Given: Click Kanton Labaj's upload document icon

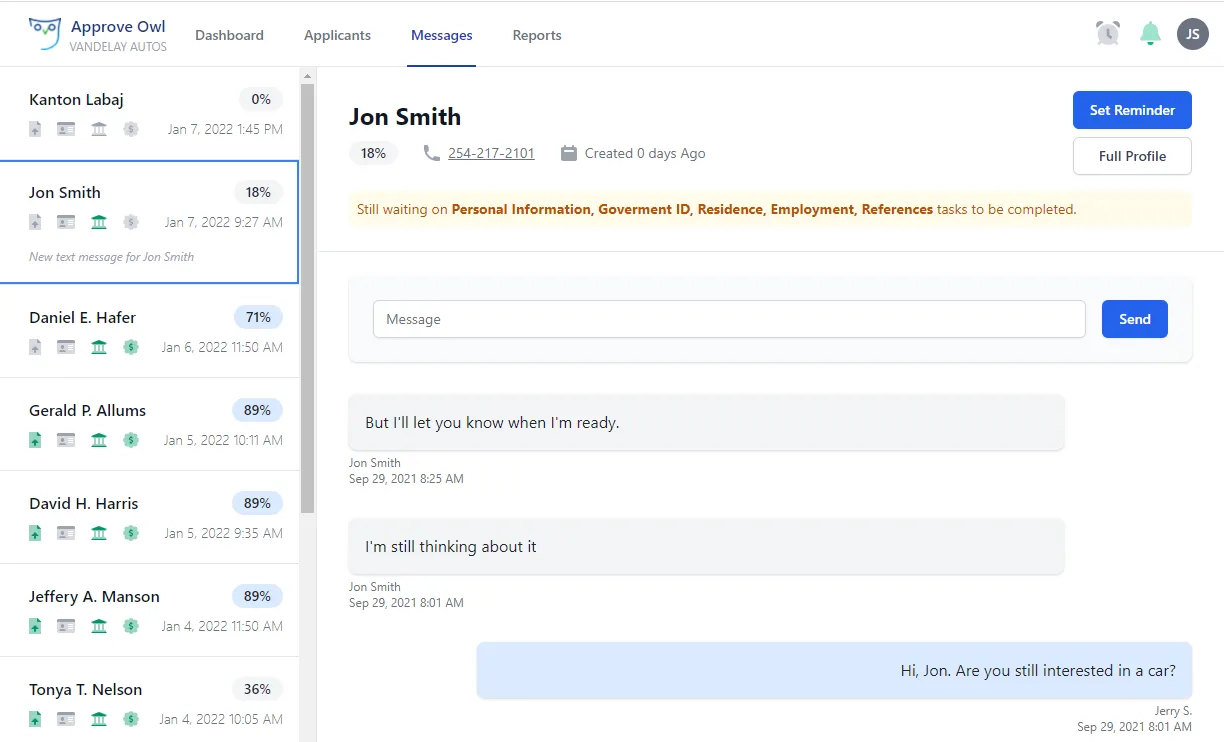Looking at the screenshot, I should (x=35, y=129).
